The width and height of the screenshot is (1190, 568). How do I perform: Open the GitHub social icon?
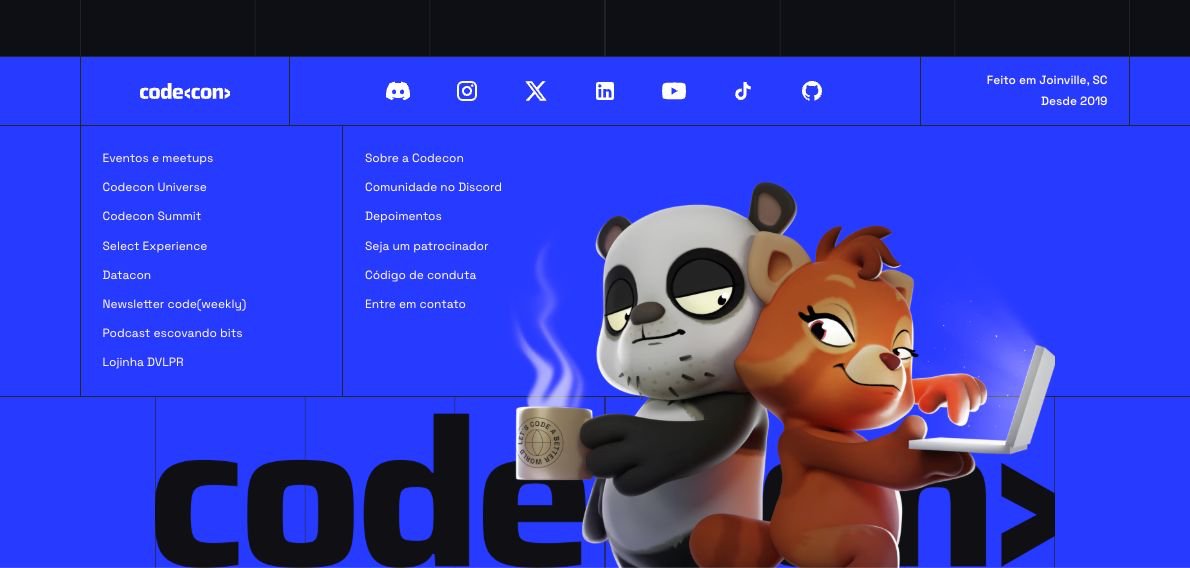[x=812, y=91]
